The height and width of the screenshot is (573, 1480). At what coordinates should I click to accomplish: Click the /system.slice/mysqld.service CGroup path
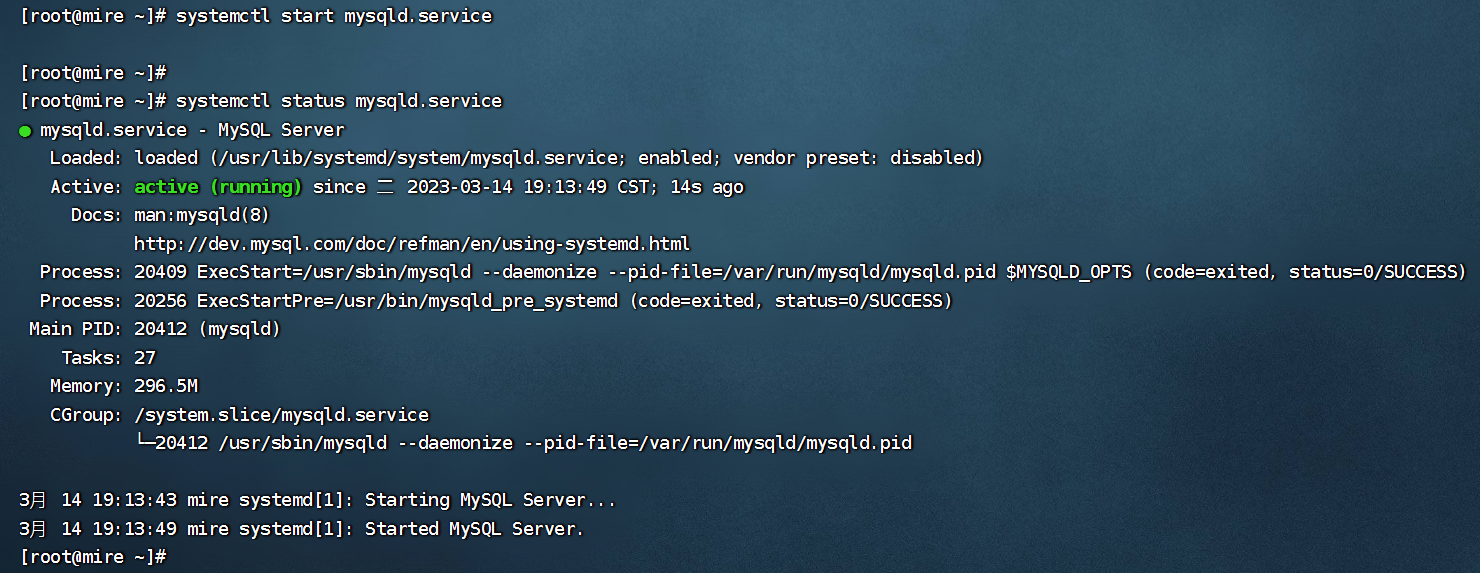click(x=281, y=414)
